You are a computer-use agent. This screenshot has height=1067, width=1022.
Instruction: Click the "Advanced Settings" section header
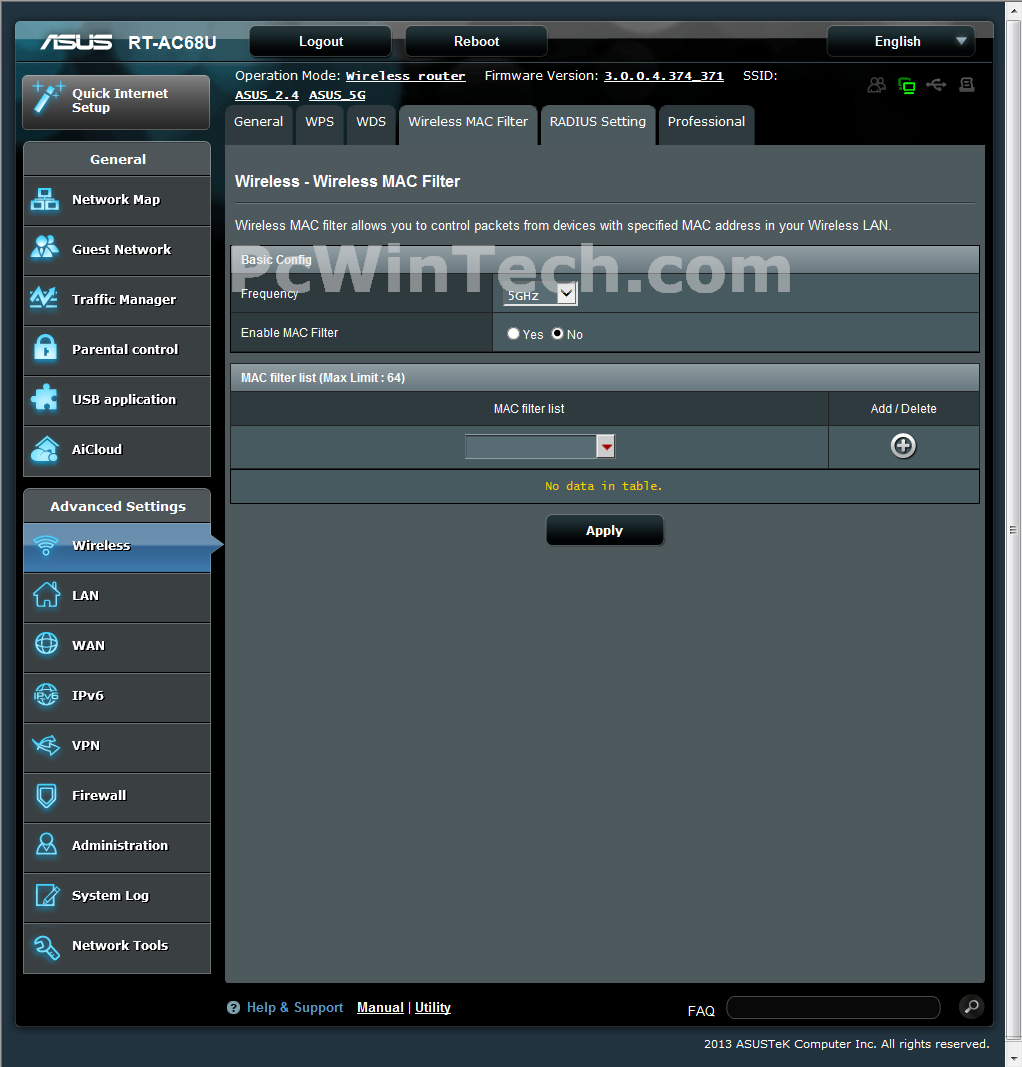click(x=118, y=506)
